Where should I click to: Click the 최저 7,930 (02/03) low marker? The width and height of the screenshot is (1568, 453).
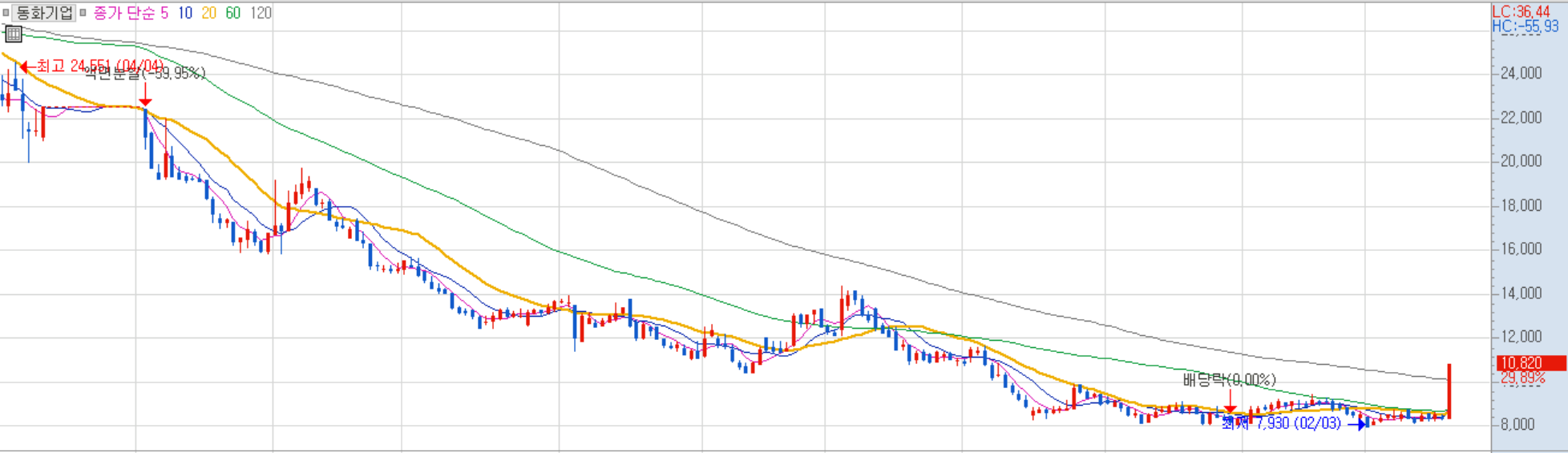tap(1281, 423)
